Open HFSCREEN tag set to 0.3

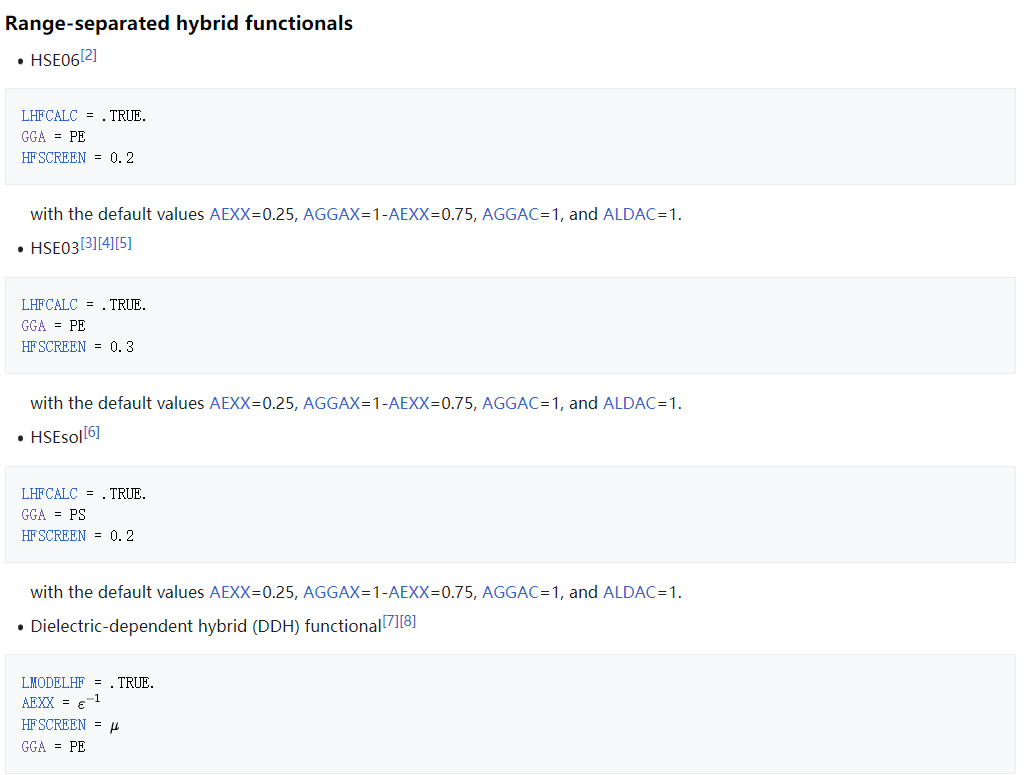[x=54, y=347]
